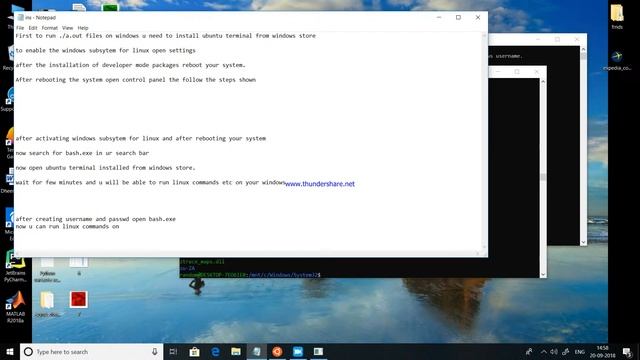
Task: Minimize the Notepad window
Action: 439,18
